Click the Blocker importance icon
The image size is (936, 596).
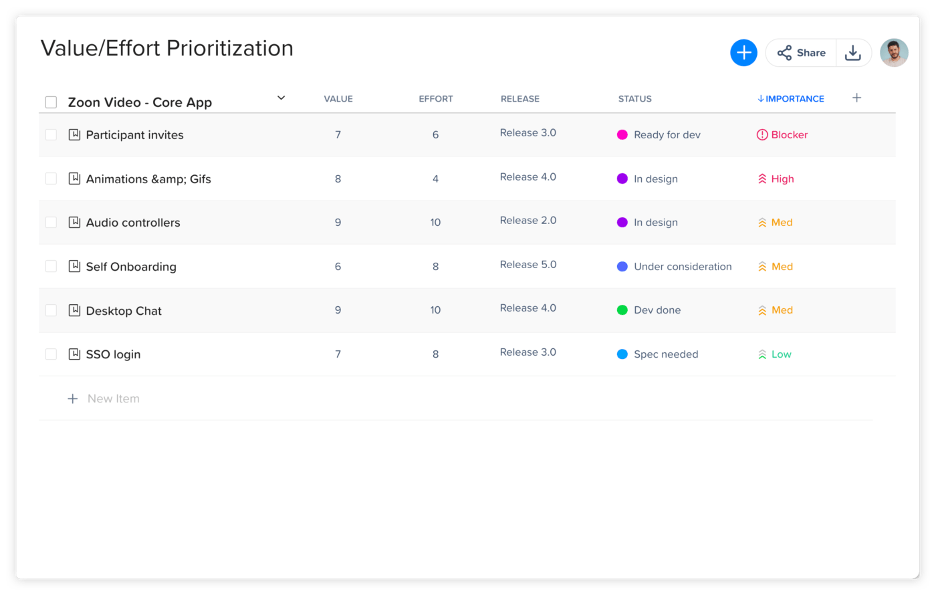[762, 135]
